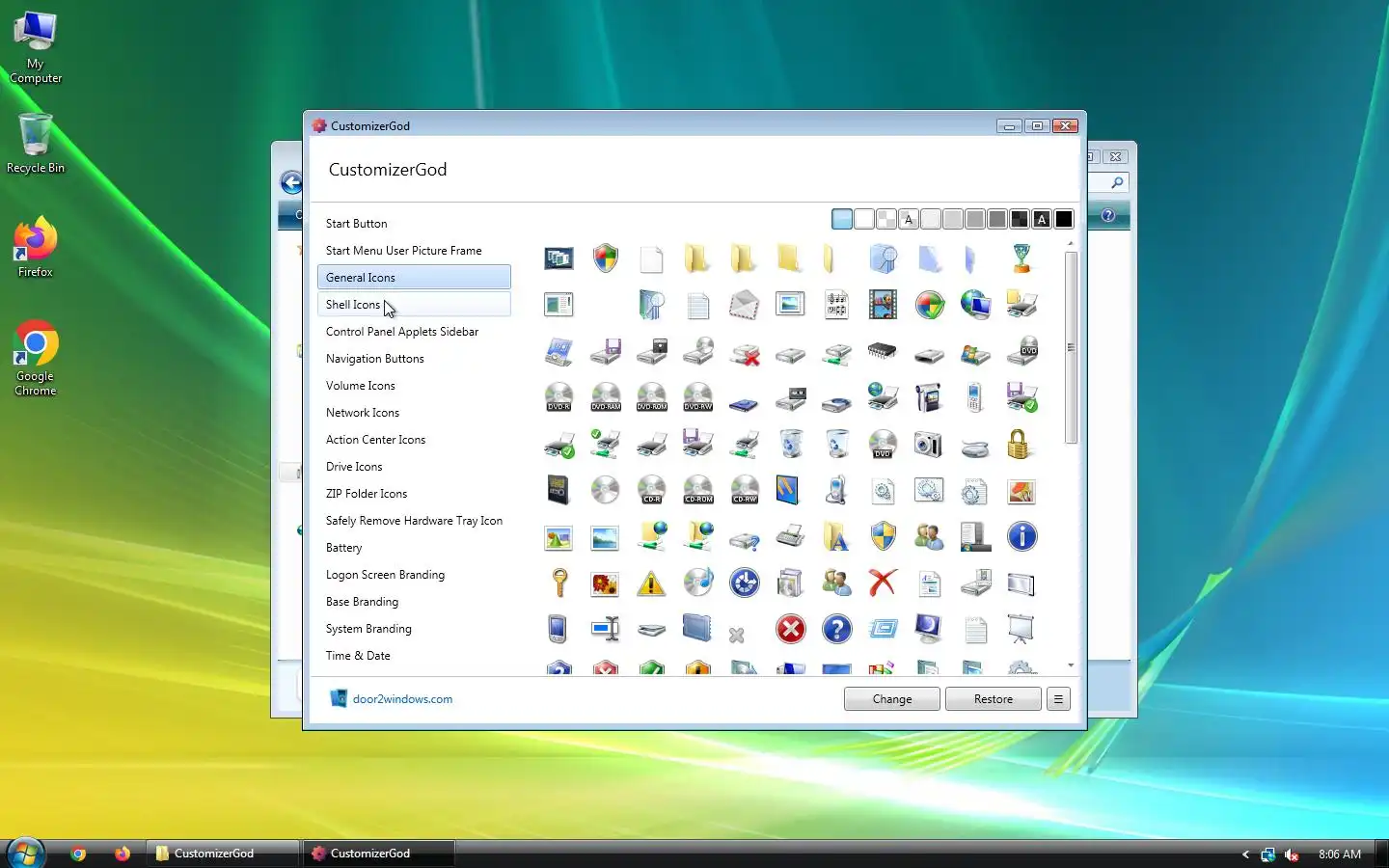Choose the gold padlock icon
The width and height of the screenshot is (1389, 868).
[1020, 444]
